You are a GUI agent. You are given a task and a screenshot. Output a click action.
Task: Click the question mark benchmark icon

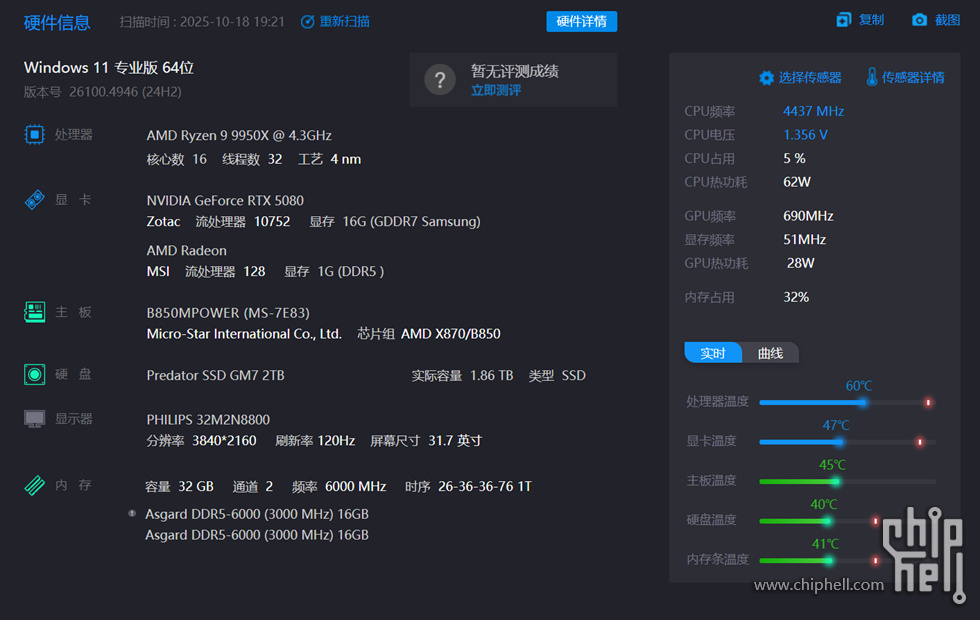[x=440, y=80]
